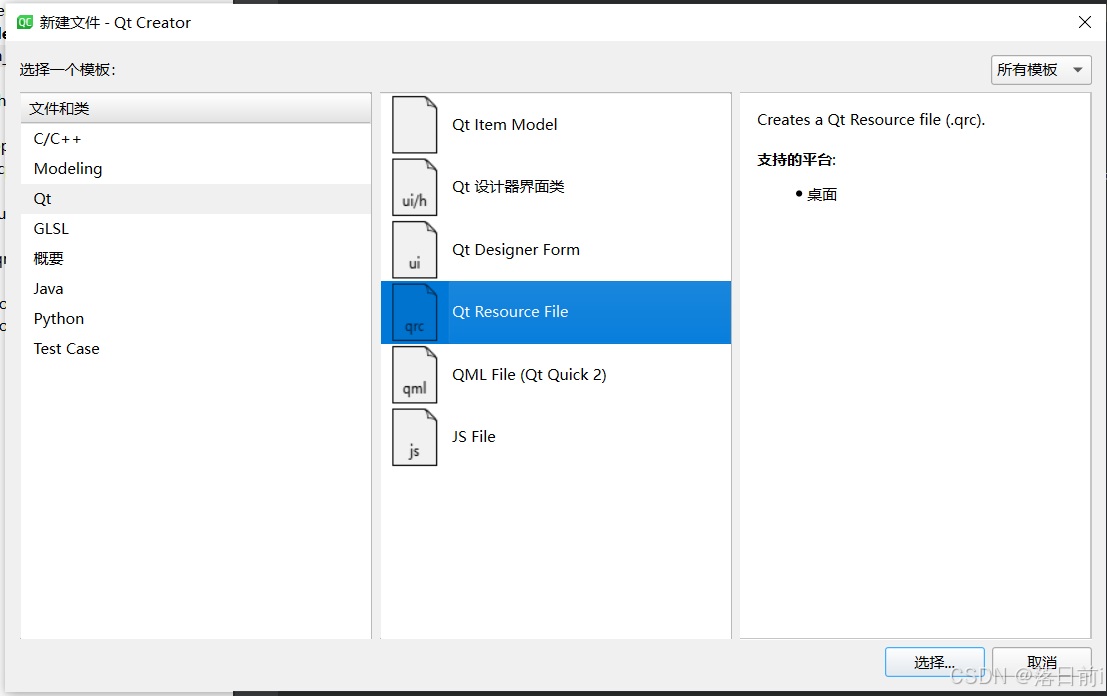This screenshot has height=696, width=1107.
Task: Click the qml file icon
Action: tap(414, 375)
